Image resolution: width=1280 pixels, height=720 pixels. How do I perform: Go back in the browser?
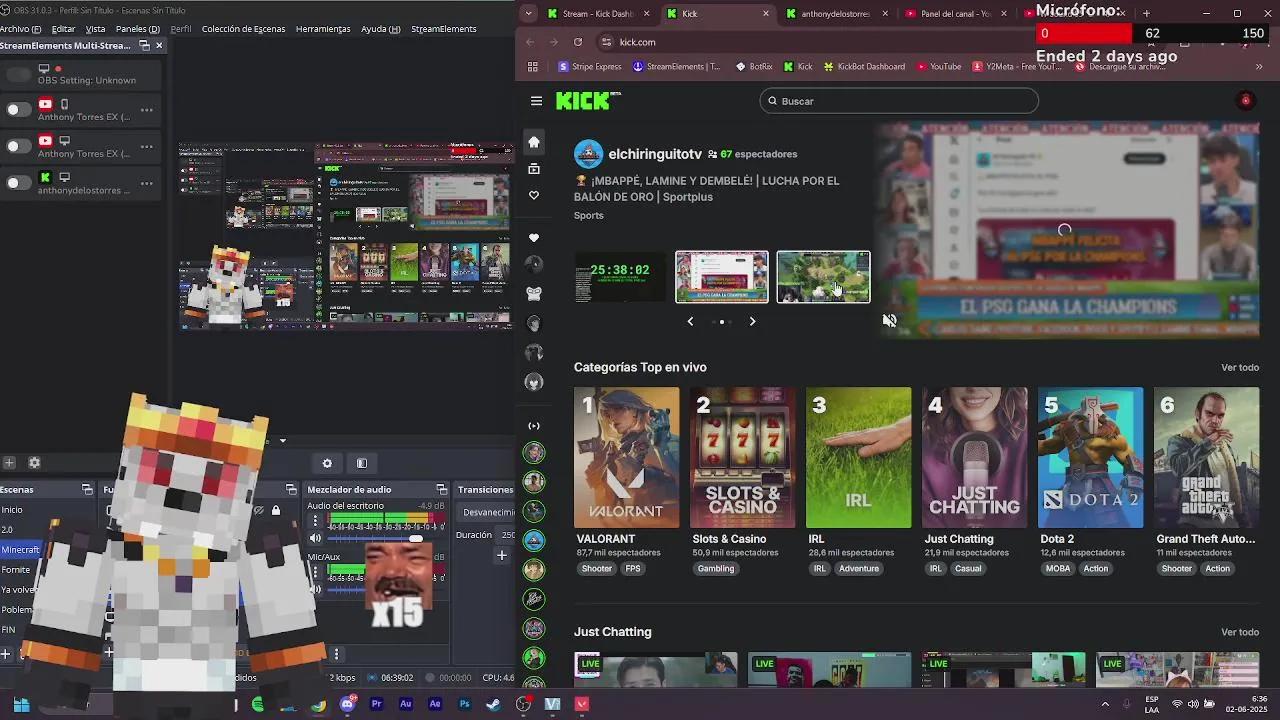(x=531, y=42)
